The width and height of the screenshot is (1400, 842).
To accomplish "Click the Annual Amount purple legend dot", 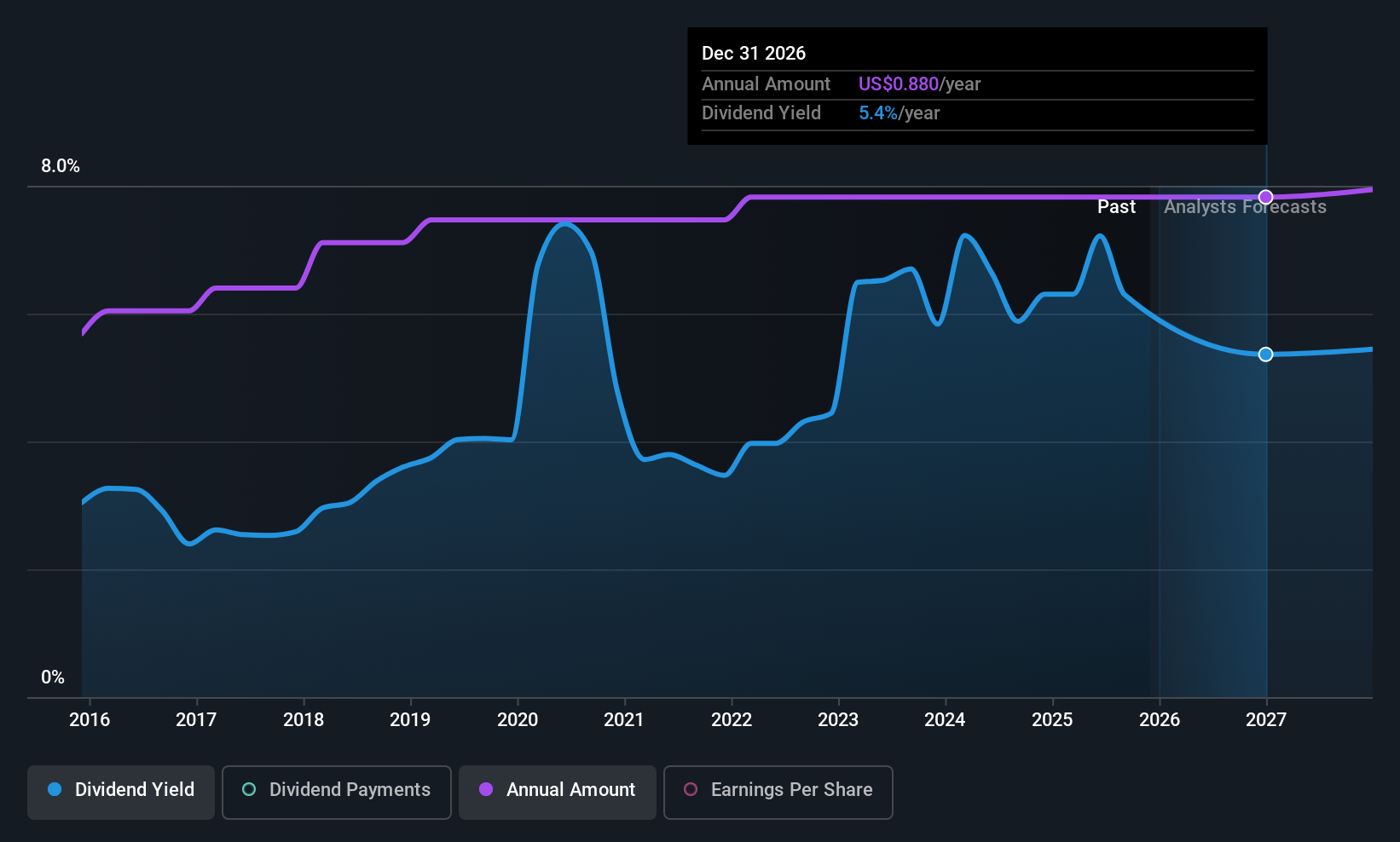I will click(x=485, y=790).
